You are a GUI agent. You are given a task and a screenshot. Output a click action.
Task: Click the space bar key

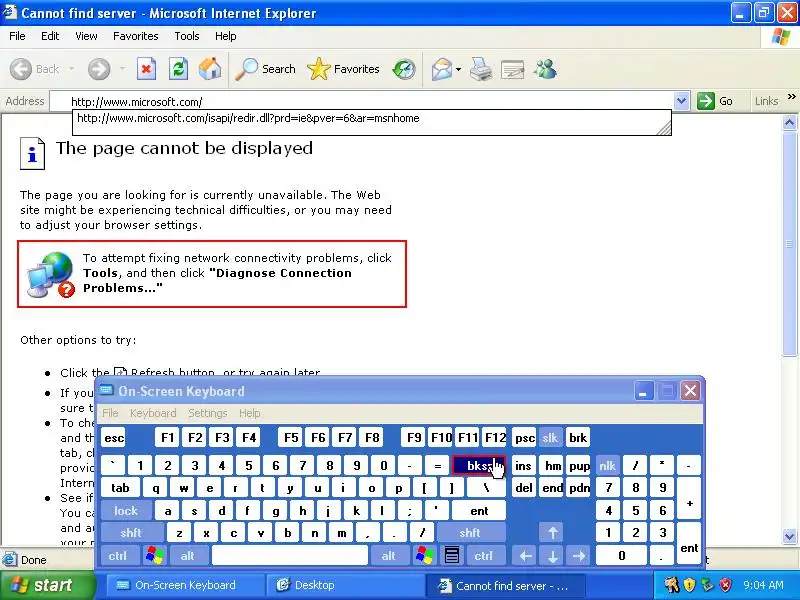click(x=290, y=556)
